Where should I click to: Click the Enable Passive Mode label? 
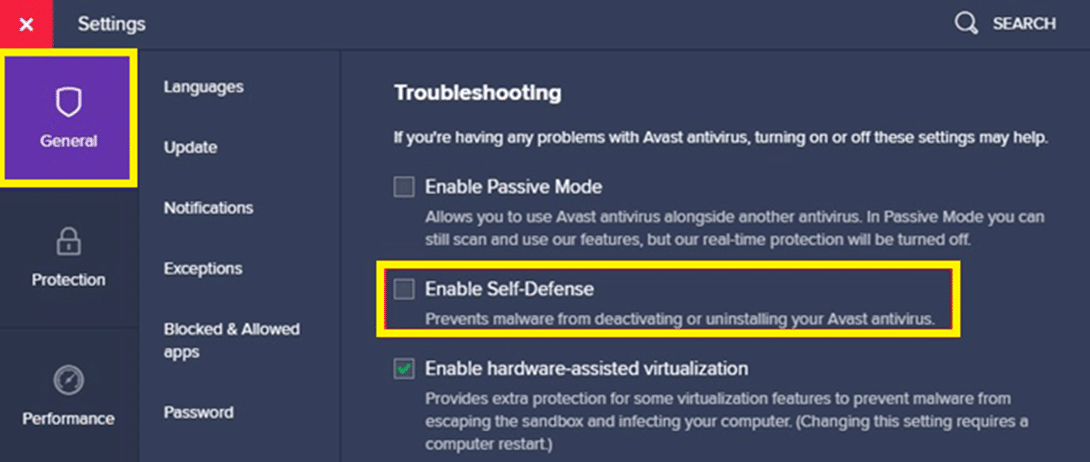(x=513, y=186)
